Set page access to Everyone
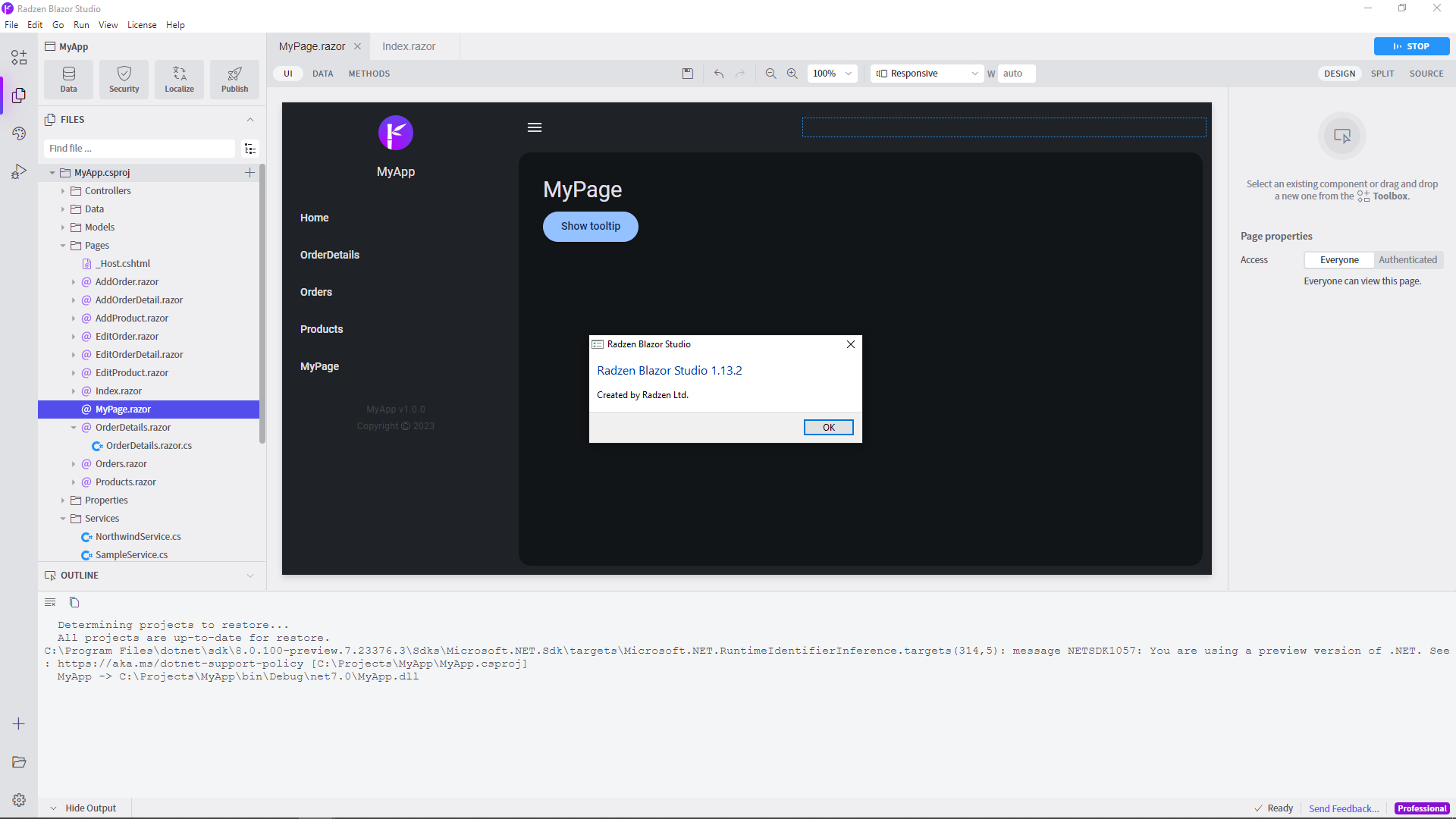 click(x=1339, y=260)
